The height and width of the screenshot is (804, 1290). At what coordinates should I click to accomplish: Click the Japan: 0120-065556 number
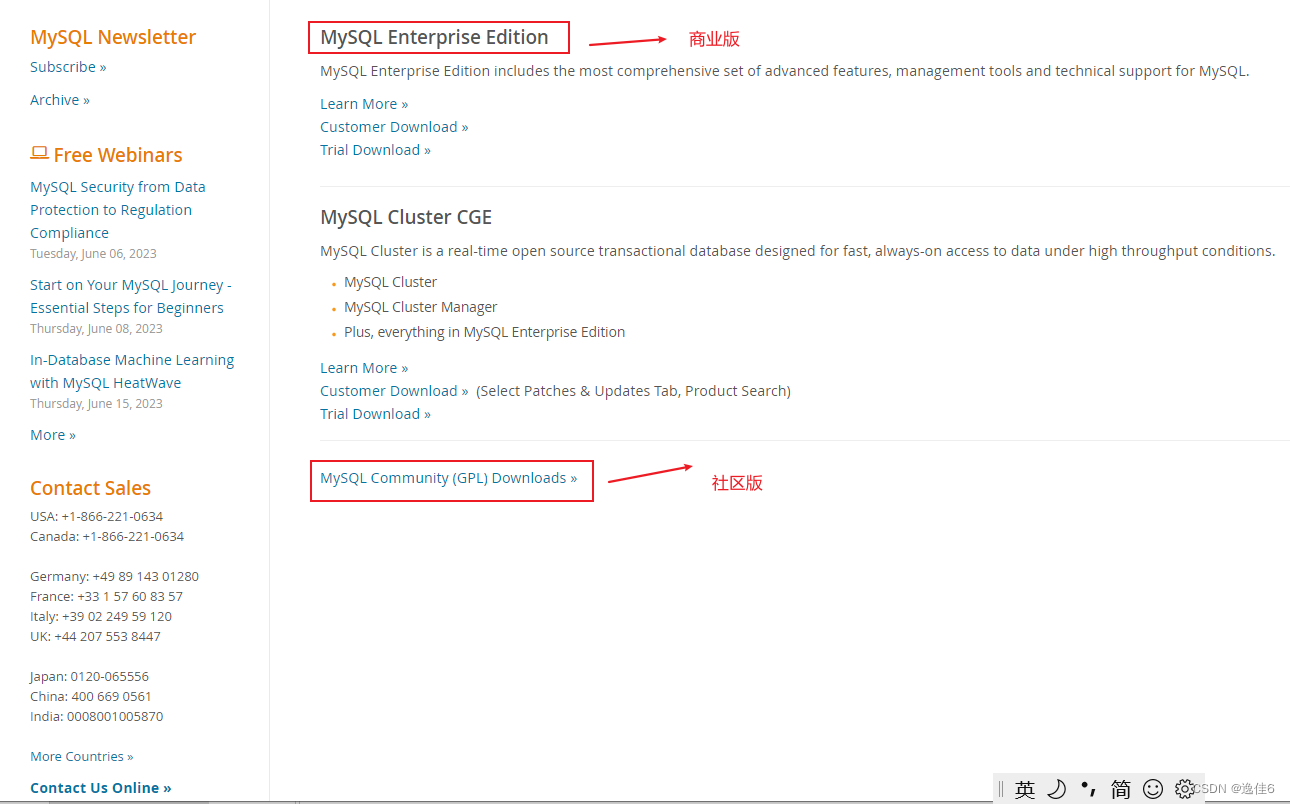pos(89,677)
